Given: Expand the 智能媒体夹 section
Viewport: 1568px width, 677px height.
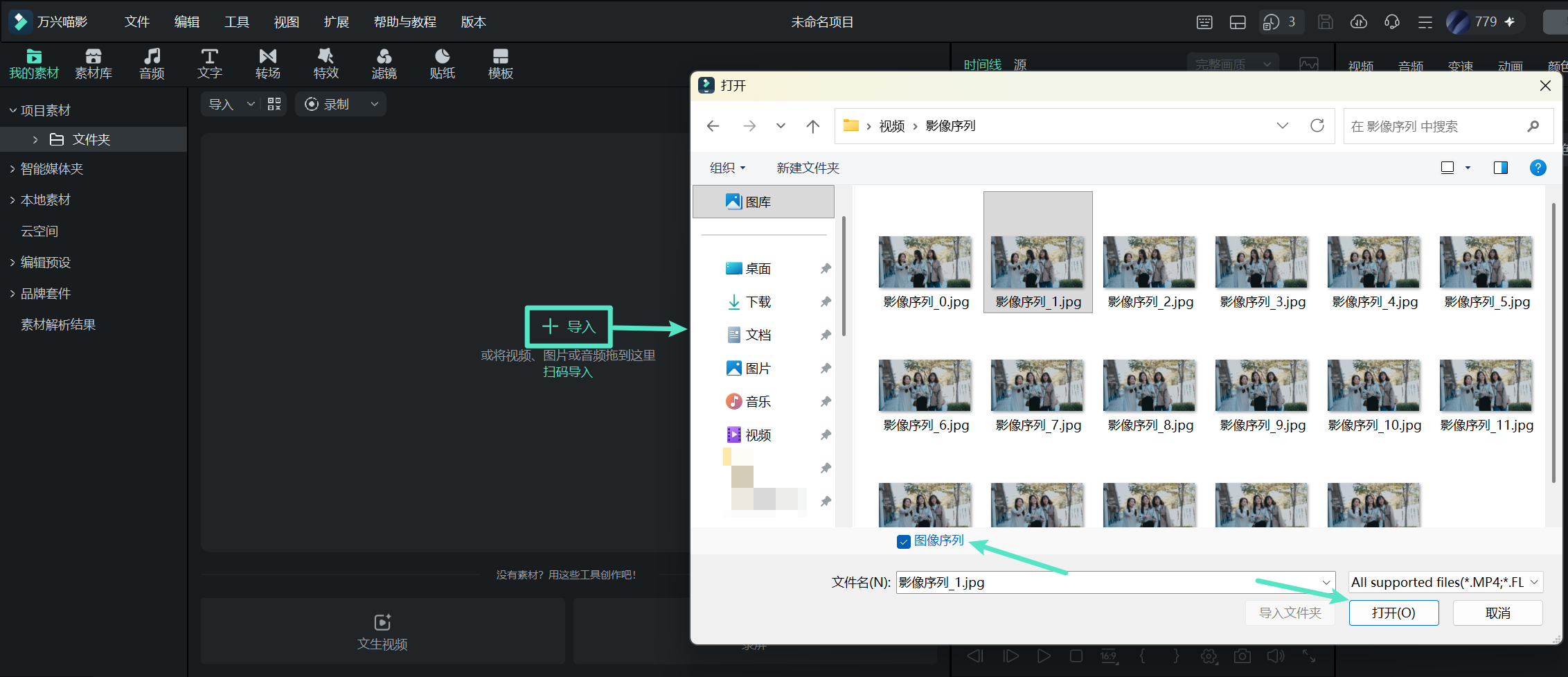Looking at the screenshot, I should pyautogui.click(x=12, y=168).
